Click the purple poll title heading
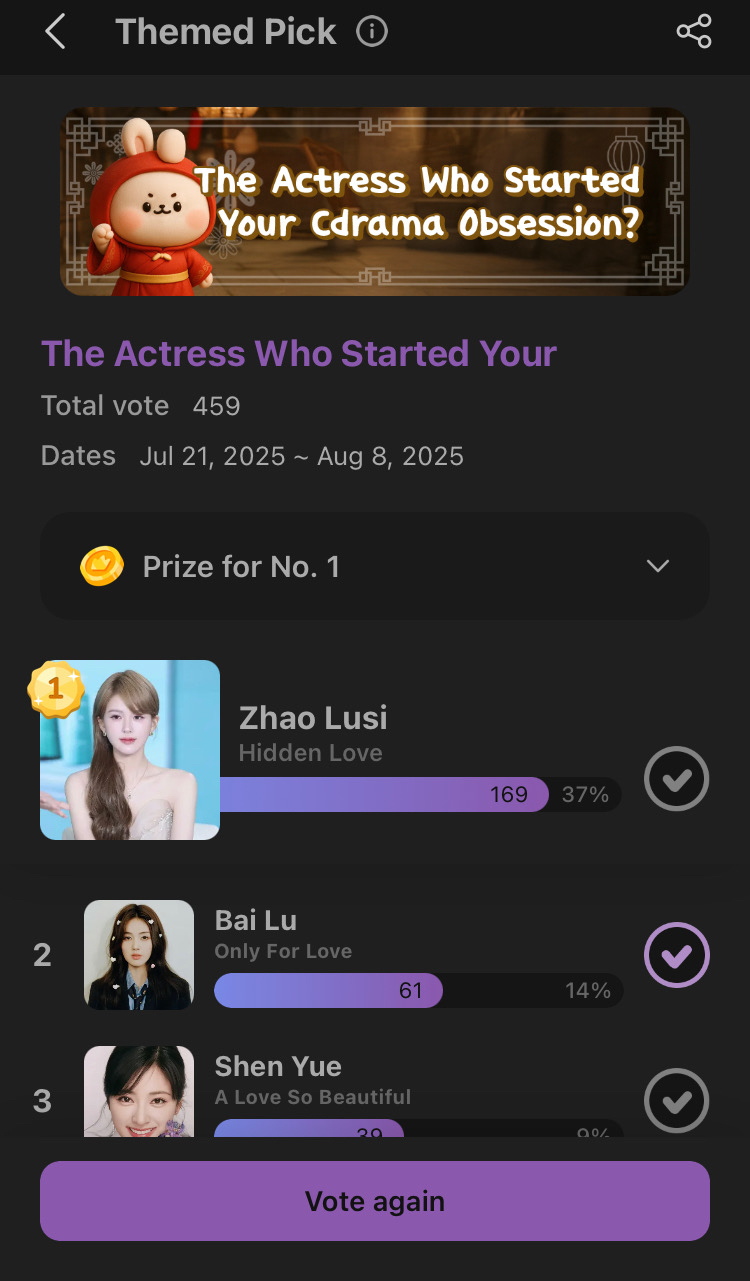This screenshot has width=750, height=1281. click(299, 353)
